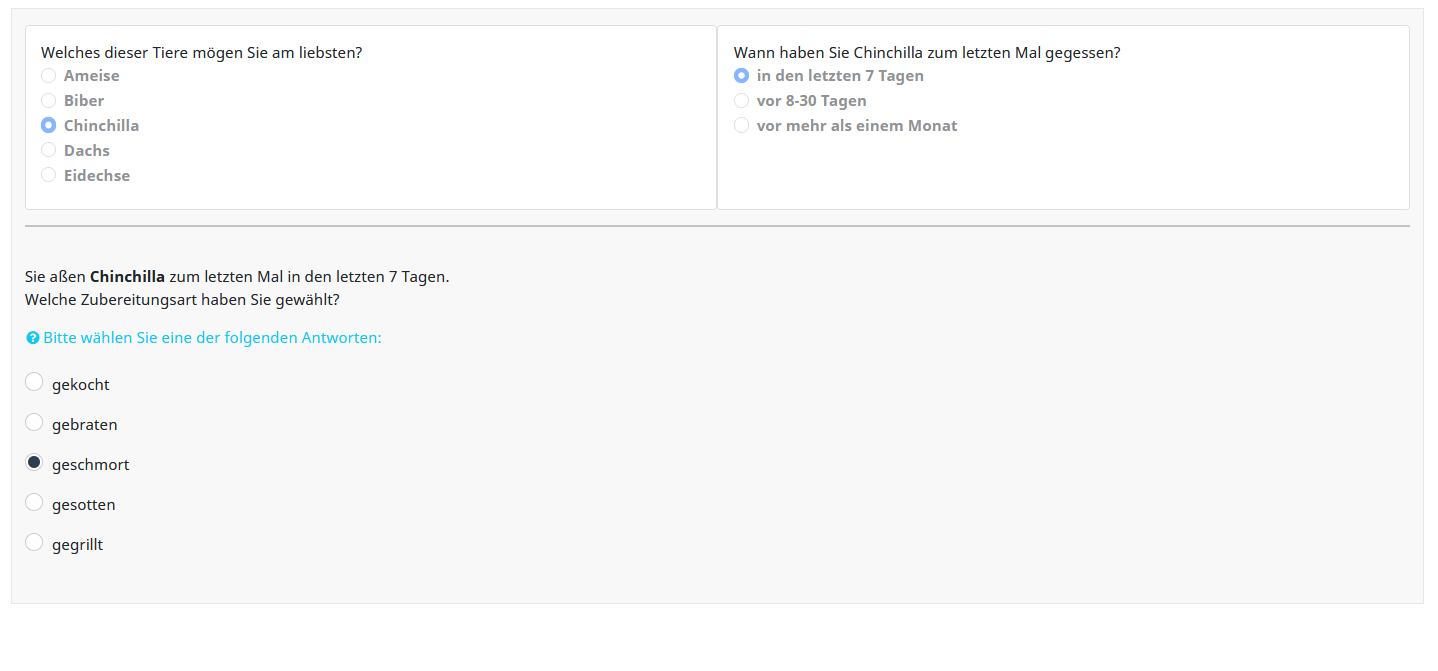
Task: Select 'vor mehr als einem Monat'
Action: click(741, 126)
